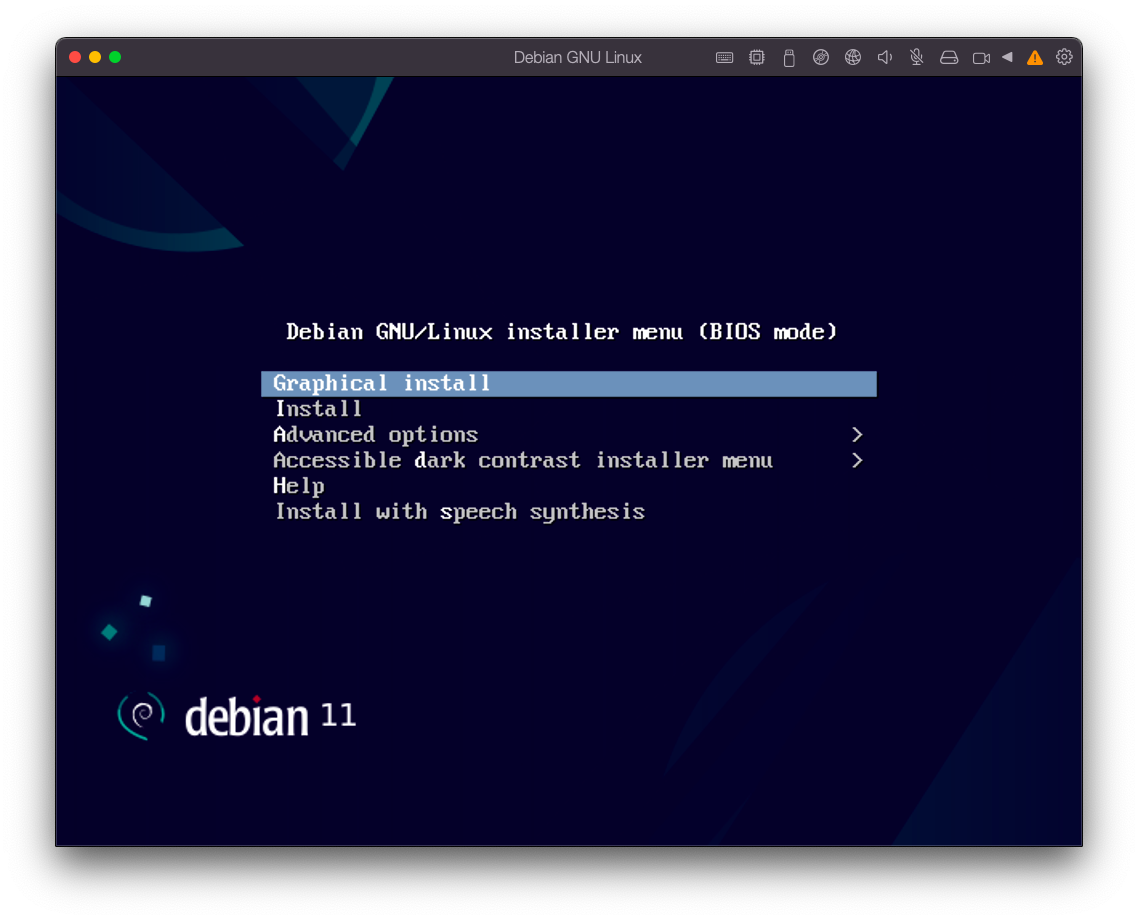Toggle the muted microphone icon

click(x=917, y=58)
